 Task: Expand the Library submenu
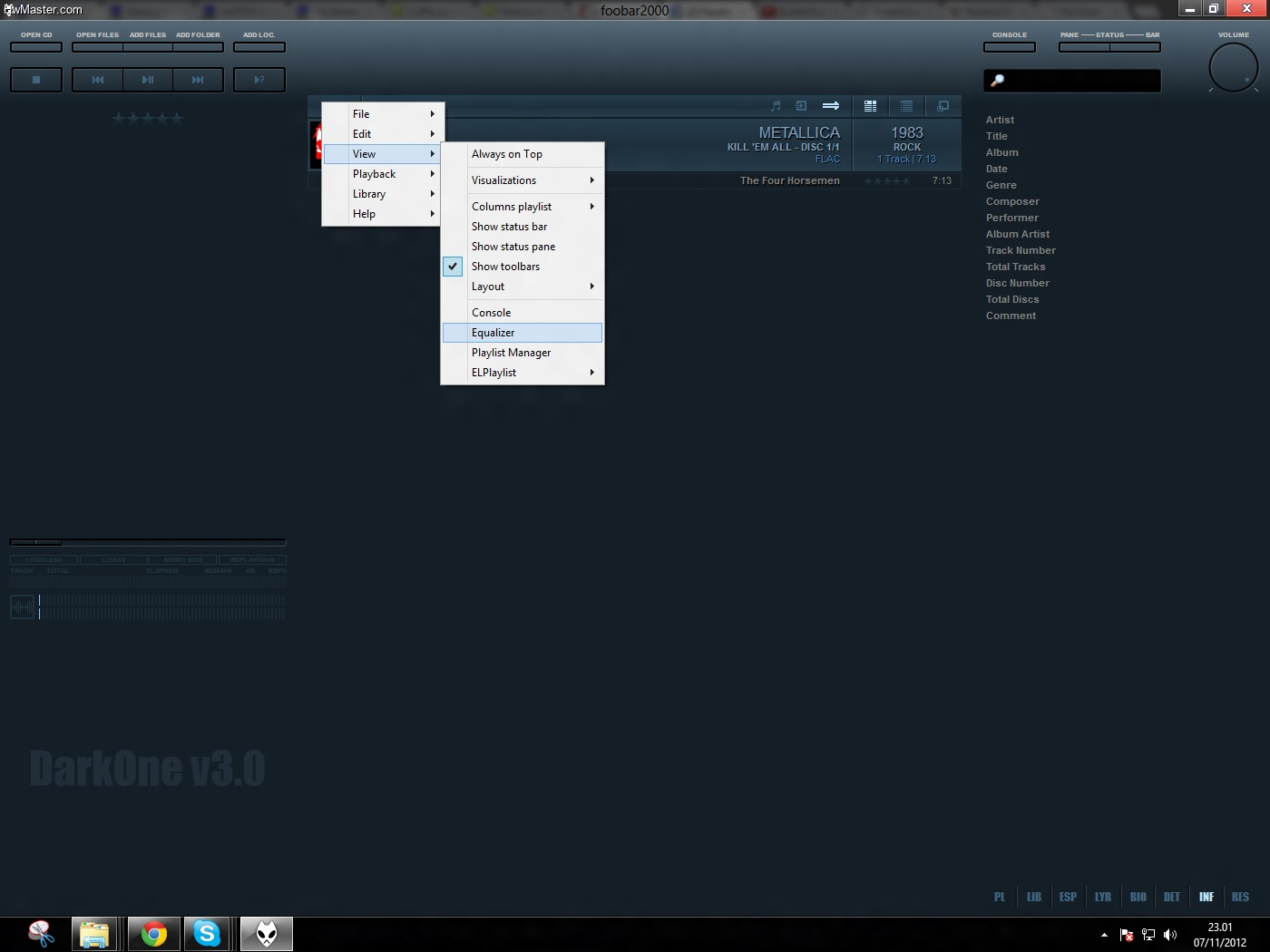click(383, 194)
